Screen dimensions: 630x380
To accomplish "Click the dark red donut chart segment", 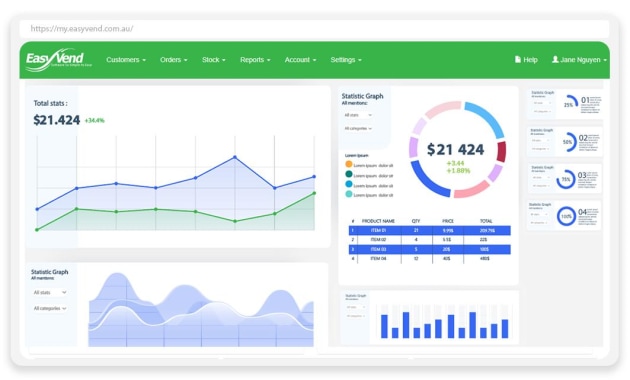I will point(501,151).
